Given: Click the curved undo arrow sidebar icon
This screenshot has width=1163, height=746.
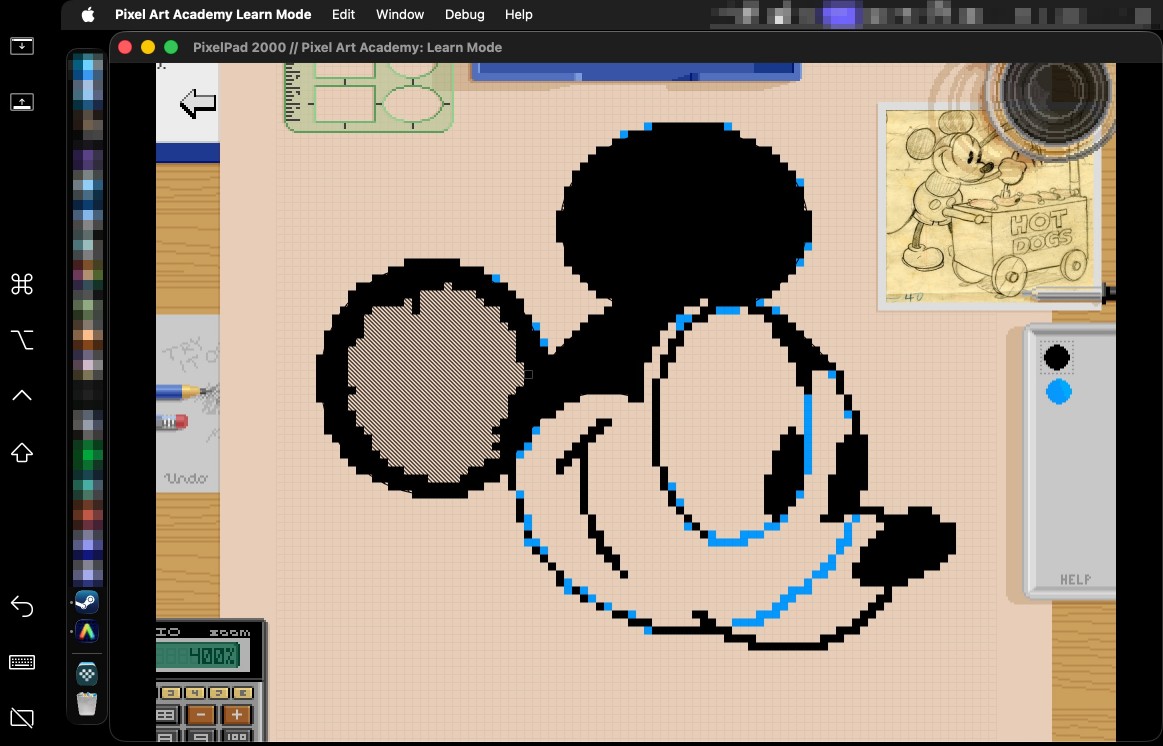Looking at the screenshot, I should [x=22, y=607].
